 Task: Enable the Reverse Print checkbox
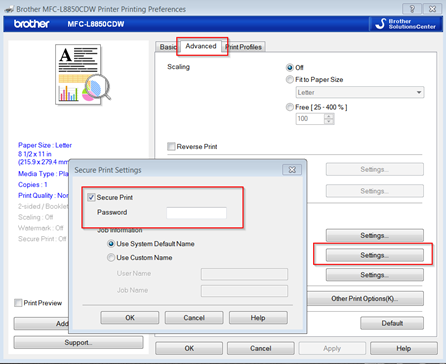pyautogui.click(x=171, y=146)
